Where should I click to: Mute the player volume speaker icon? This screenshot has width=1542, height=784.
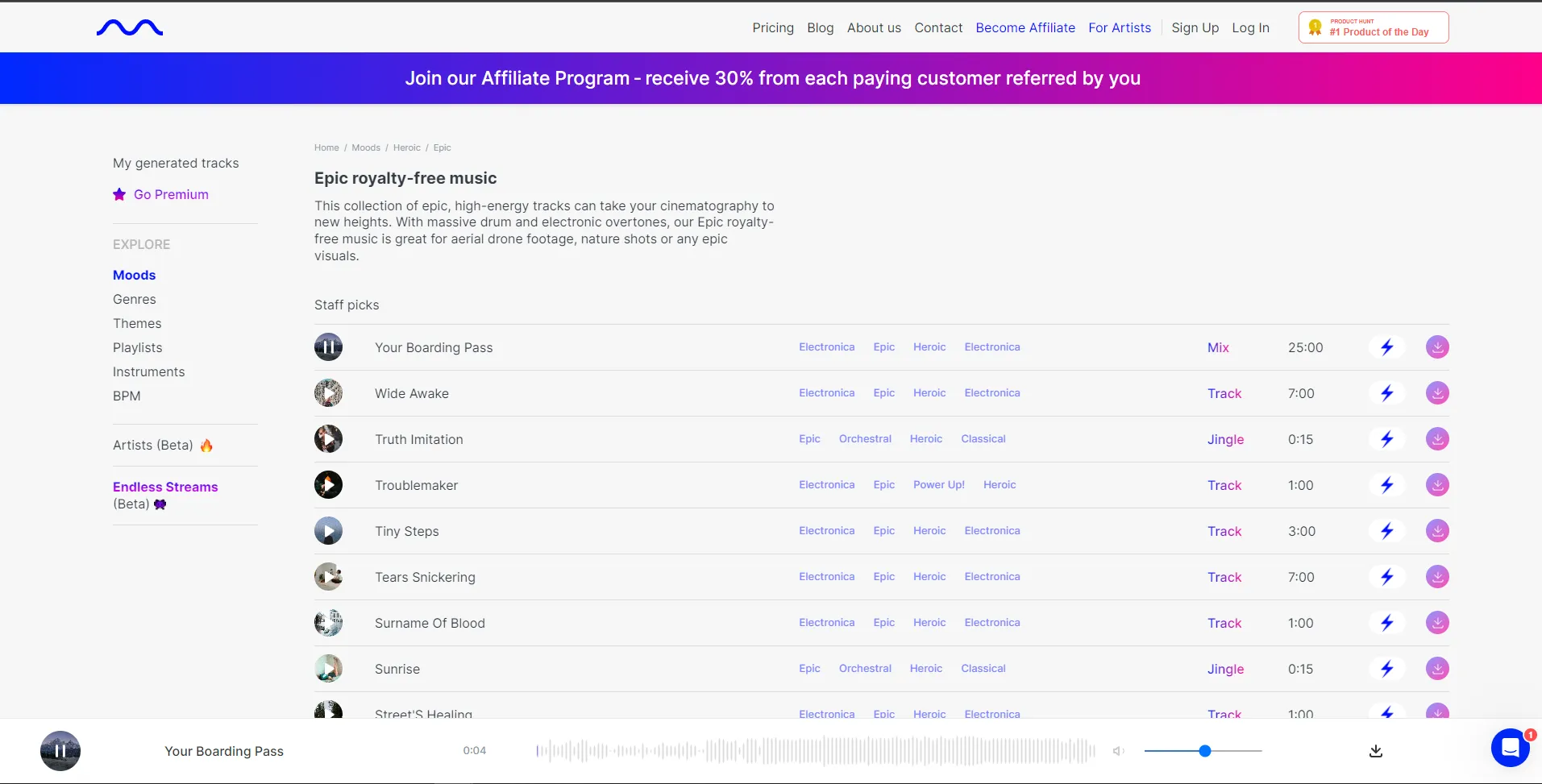(1119, 751)
